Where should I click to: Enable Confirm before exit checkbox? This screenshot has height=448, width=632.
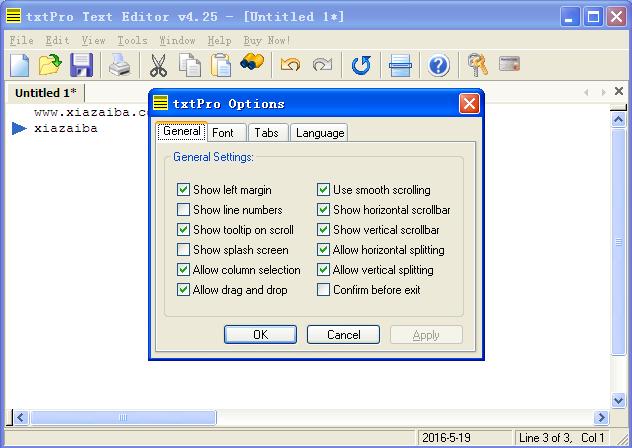[323, 290]
